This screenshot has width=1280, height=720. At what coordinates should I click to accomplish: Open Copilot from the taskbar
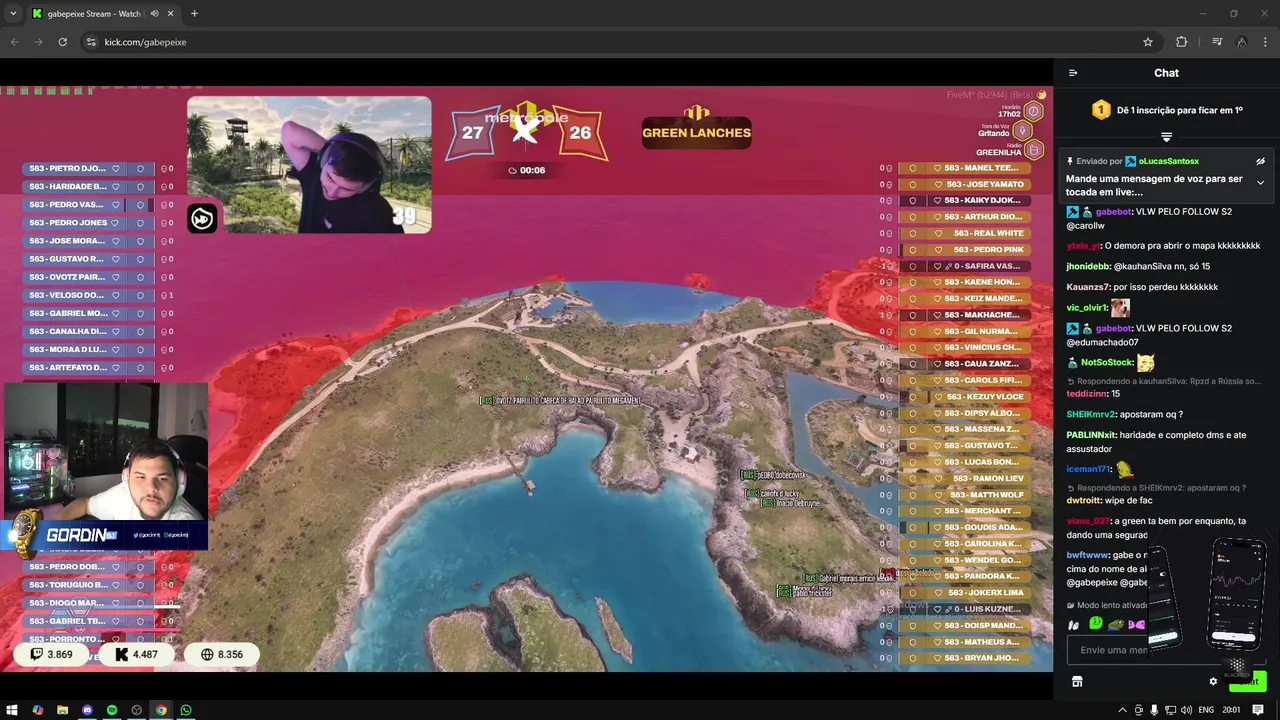(38, 710)
